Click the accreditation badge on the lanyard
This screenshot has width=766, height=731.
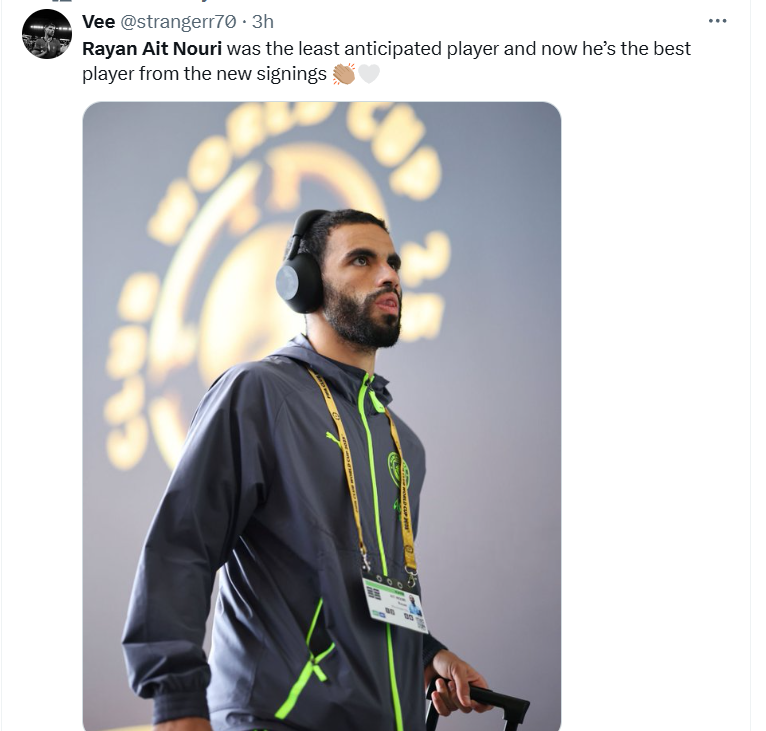coord(395,604)
